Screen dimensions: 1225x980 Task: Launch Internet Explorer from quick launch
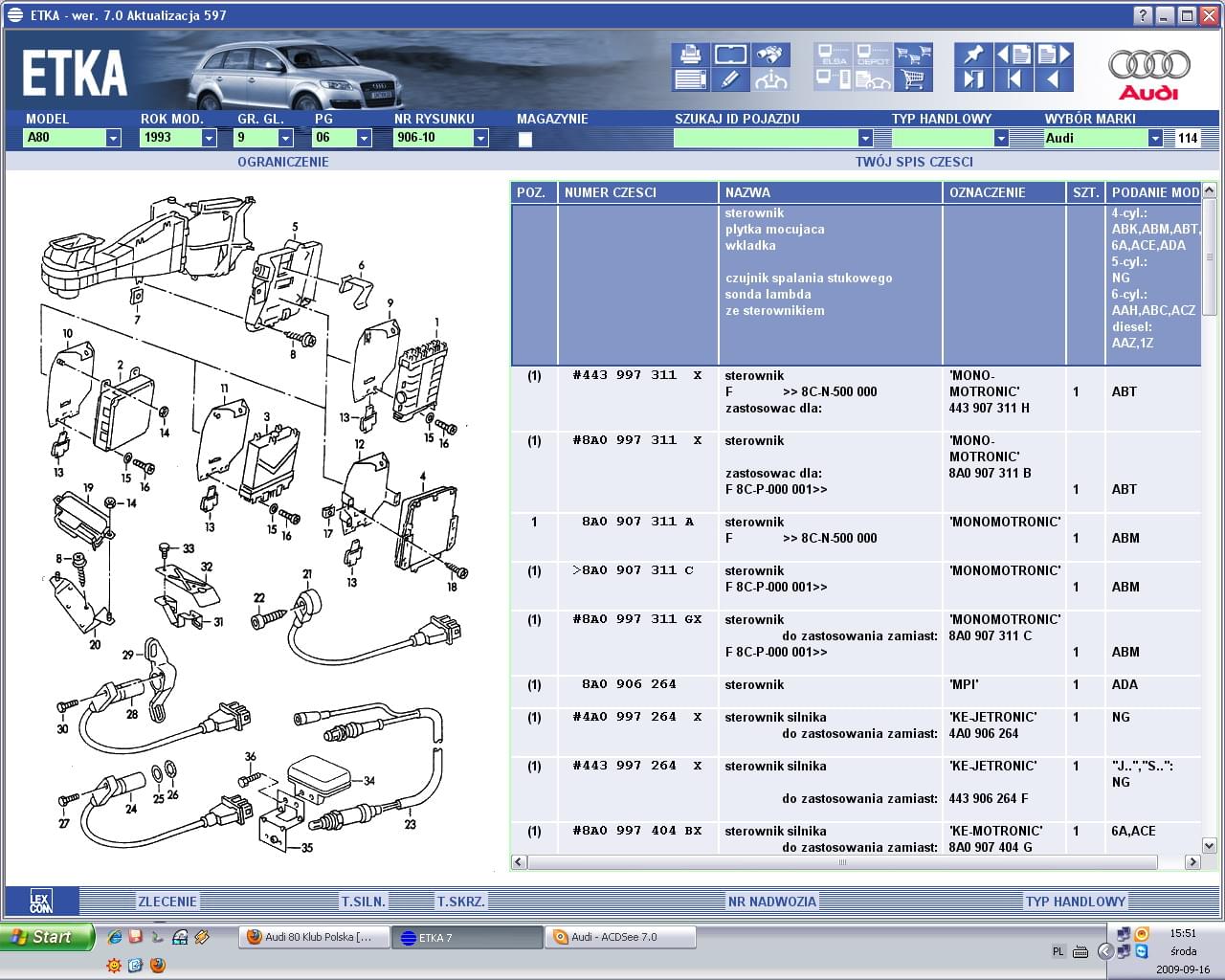click(x=115, y=937)
